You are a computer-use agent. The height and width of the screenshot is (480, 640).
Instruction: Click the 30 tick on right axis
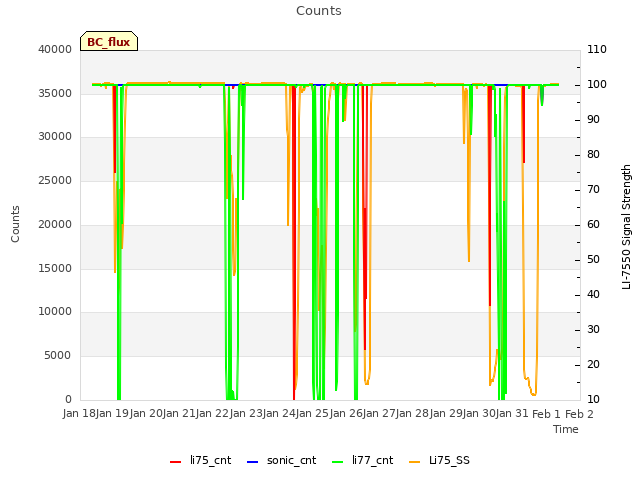coord(593,330)
